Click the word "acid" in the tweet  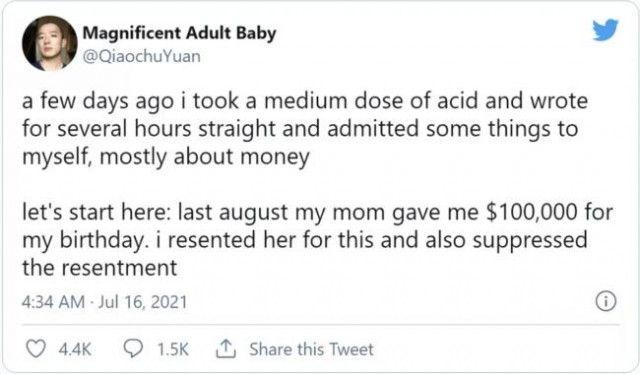pos(457,100)
